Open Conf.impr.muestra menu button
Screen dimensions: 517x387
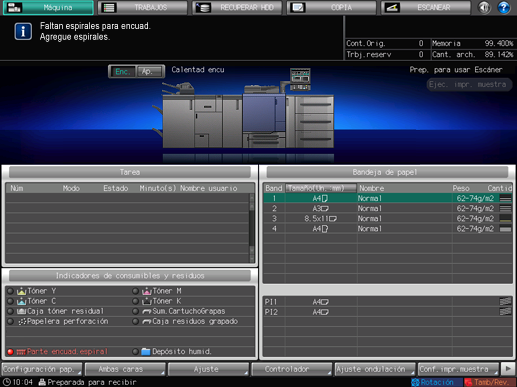coord(458,369)
